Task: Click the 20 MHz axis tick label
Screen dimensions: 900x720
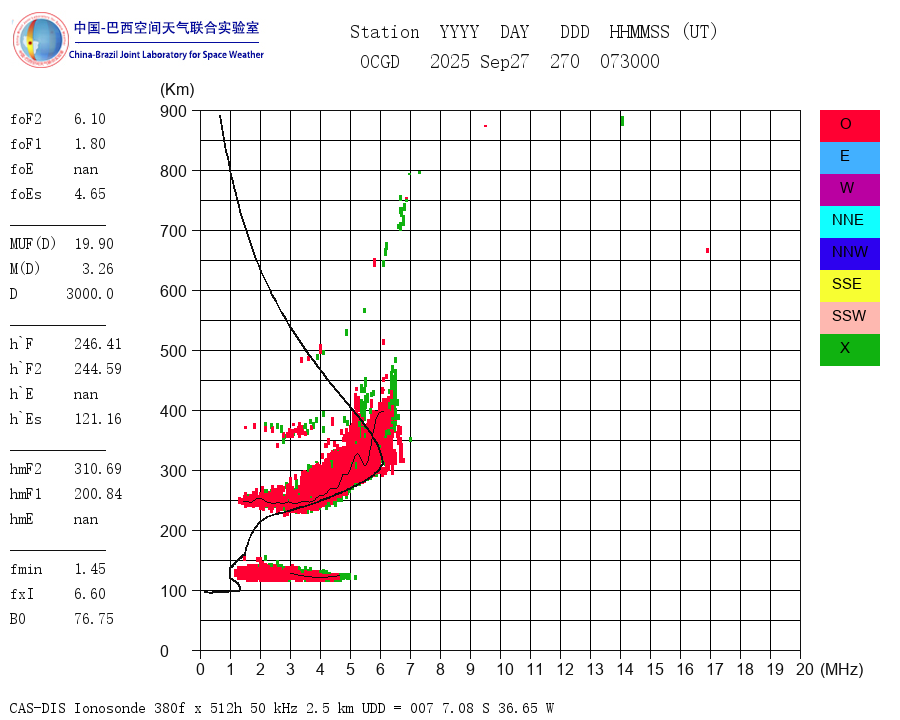Action: (x=805, y=669)
